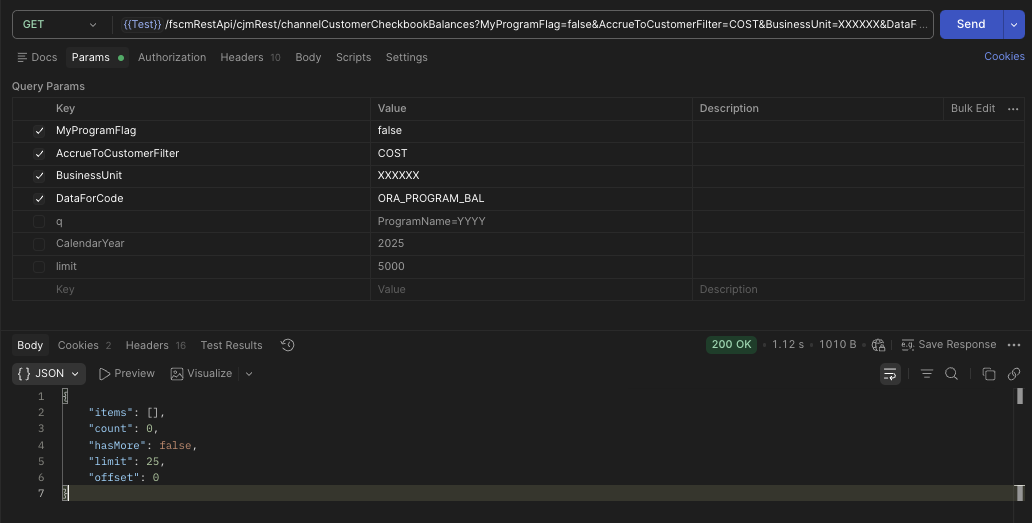Image resolution: width=1032 pixels, height=523 pixels.
Task: Search within the response body
Action: (x=951, y=374)
